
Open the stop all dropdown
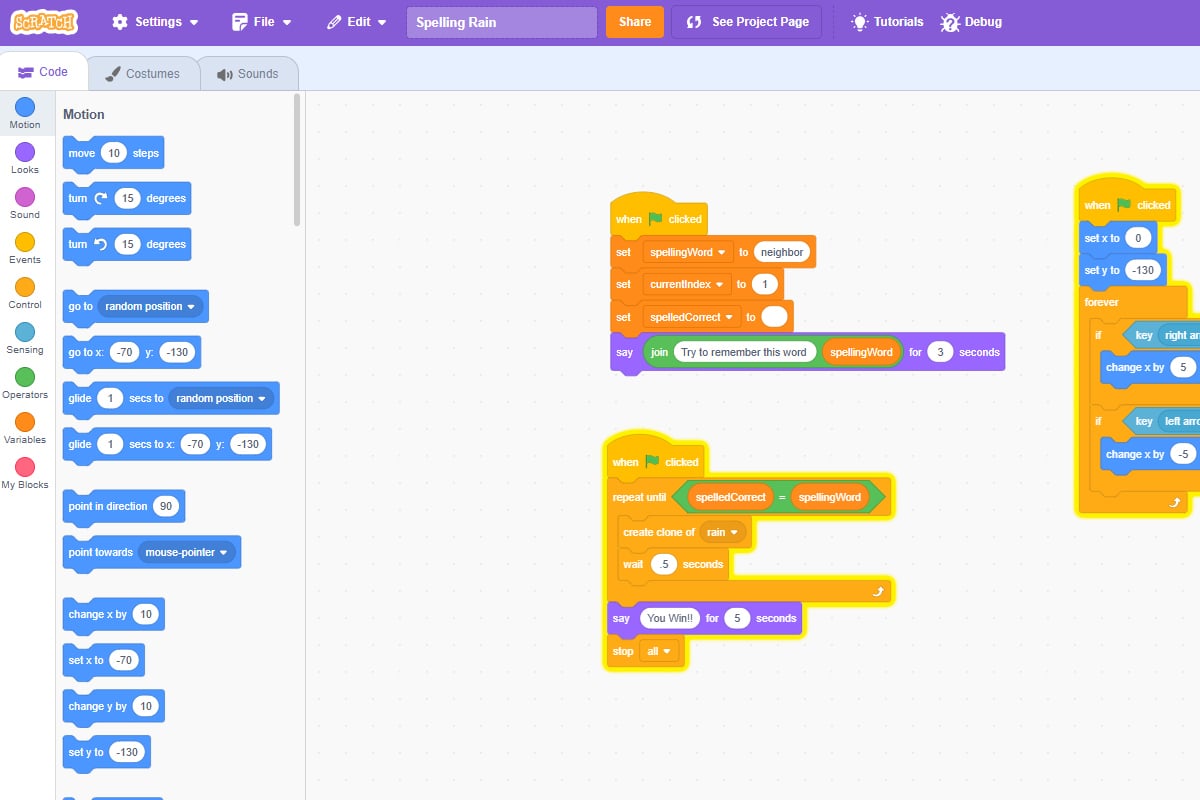659,651
